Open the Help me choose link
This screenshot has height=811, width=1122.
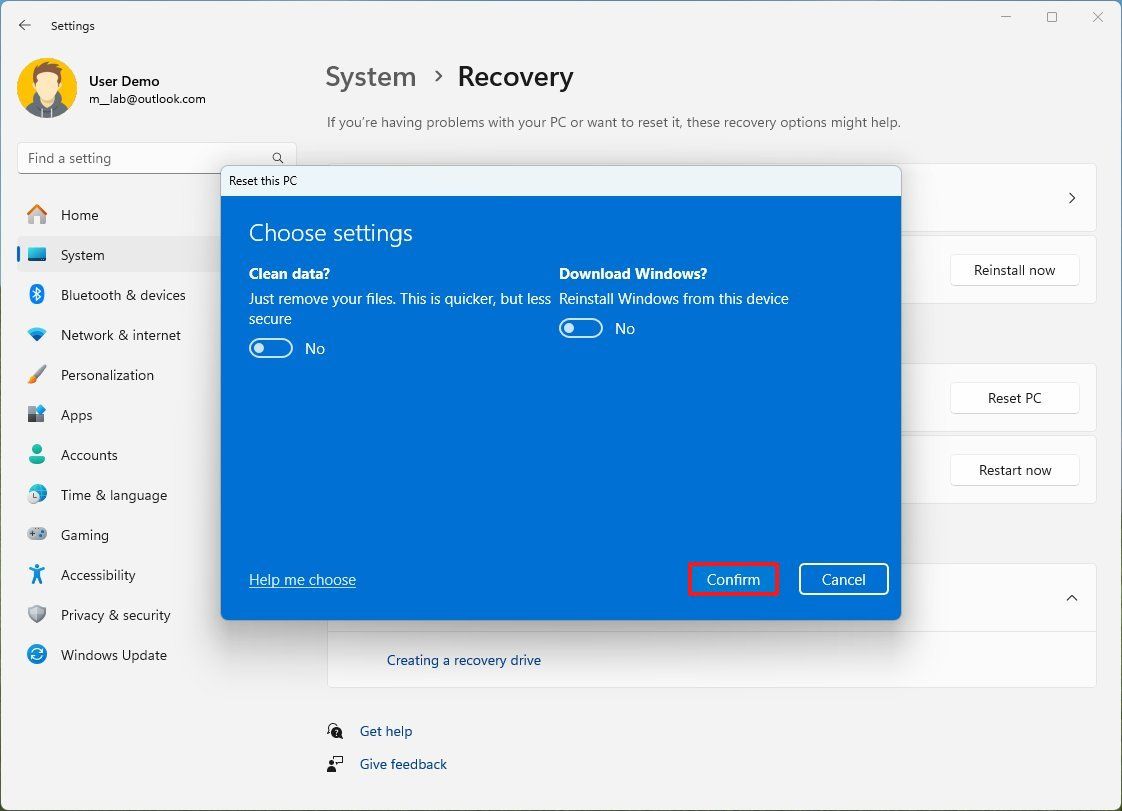pos(302,579)
